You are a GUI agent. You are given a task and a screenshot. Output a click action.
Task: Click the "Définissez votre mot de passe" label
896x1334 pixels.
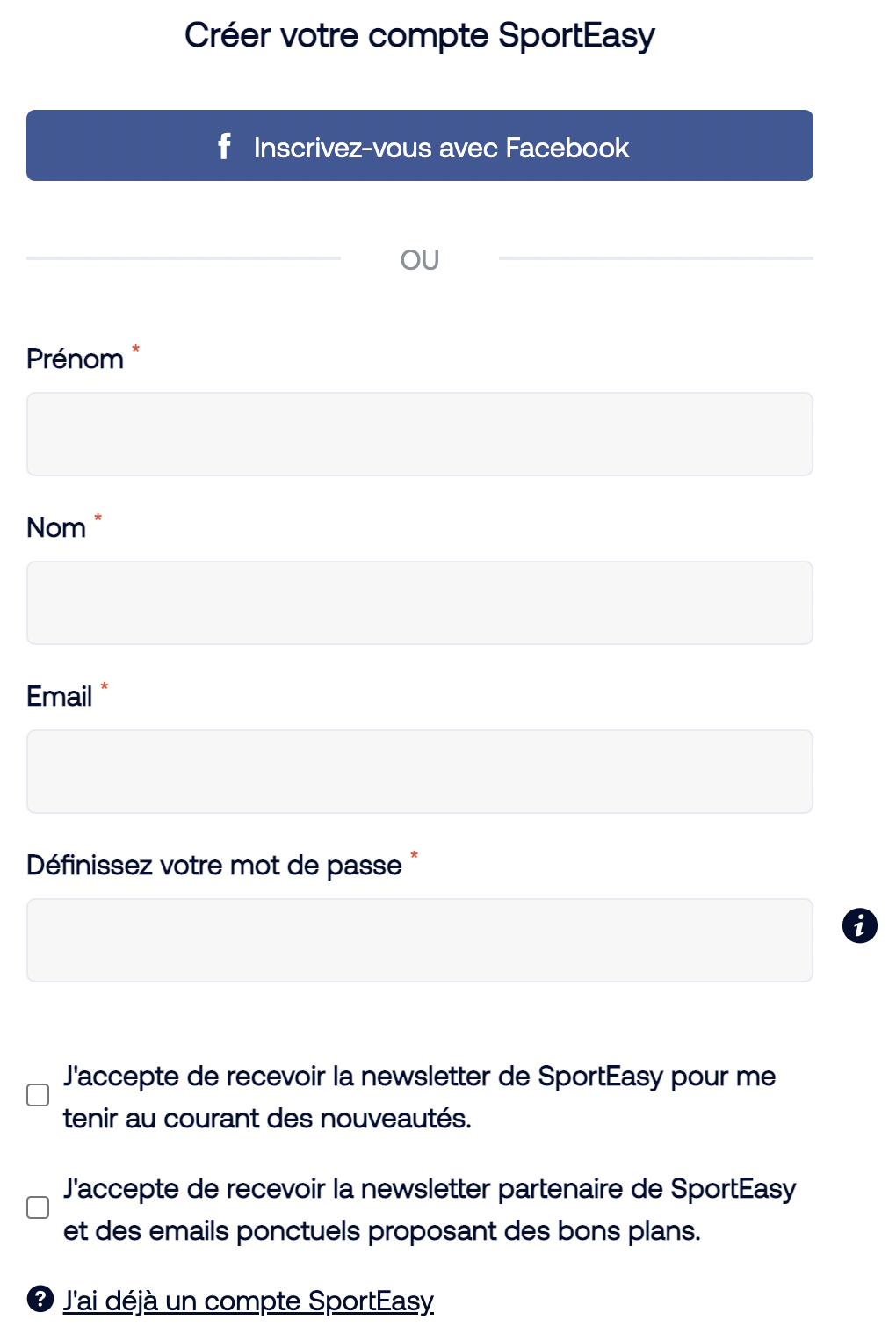pyautogui.click(x=214, y=866)
